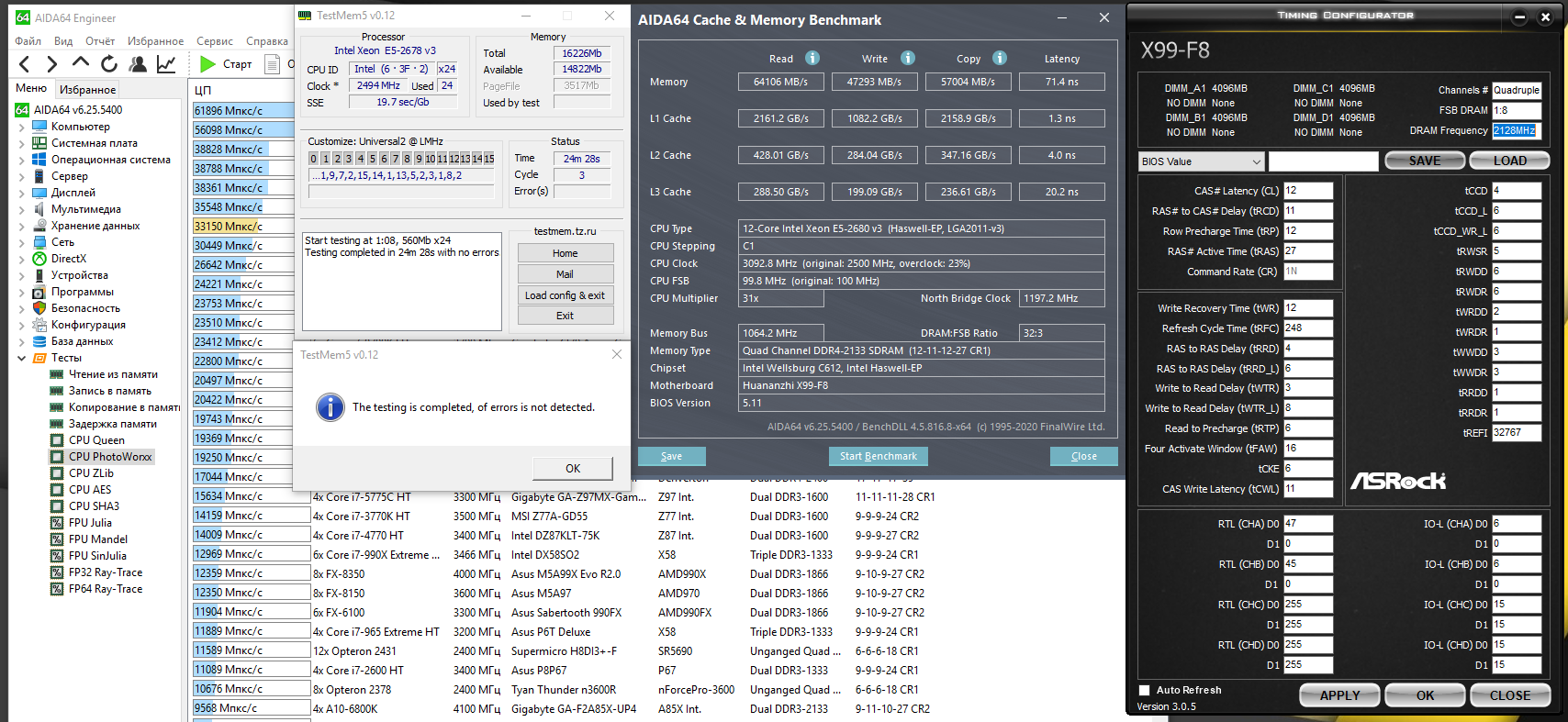Screen dimensions: 1568x722
Task: Expand the Устройства tree node
Action: [21, 275]
